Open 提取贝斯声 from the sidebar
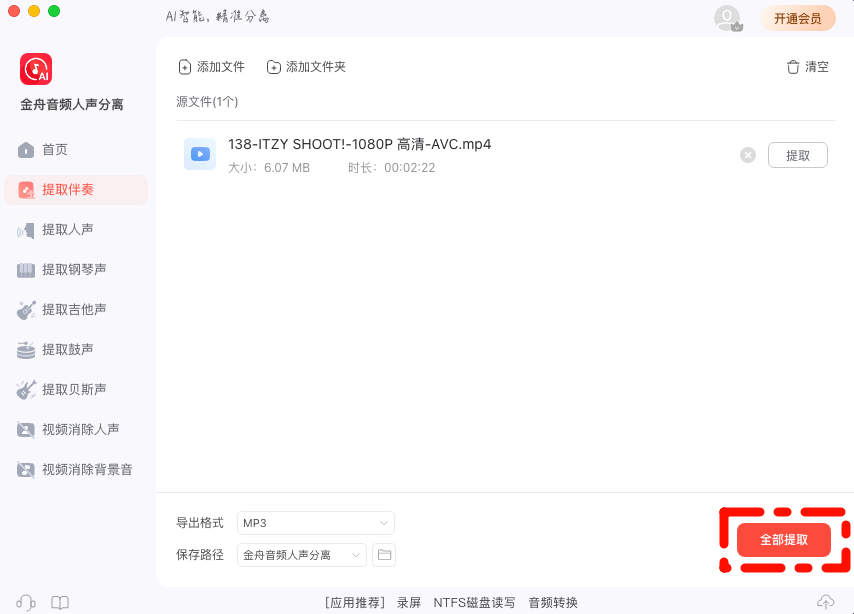 click(76, 390)
